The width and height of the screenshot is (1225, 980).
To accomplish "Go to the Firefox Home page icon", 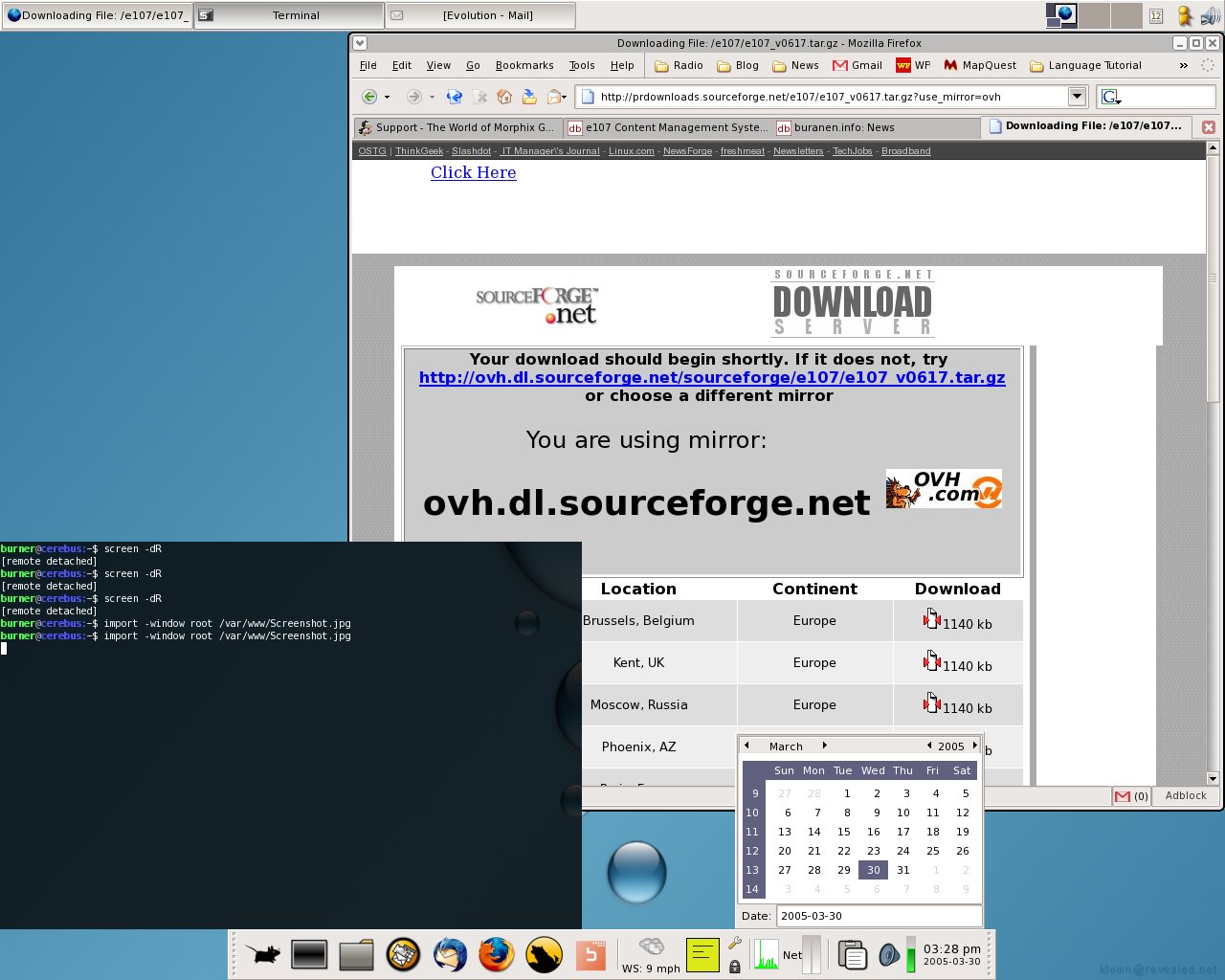I will (x=504, y=97).
